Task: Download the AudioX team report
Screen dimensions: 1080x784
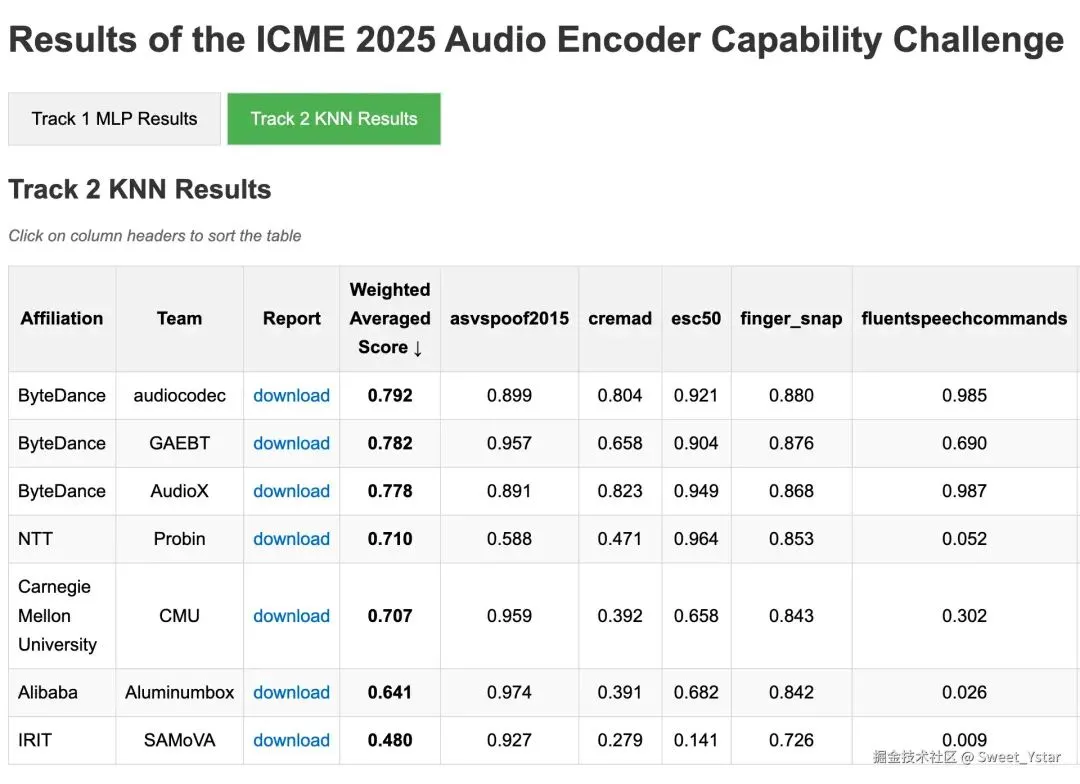Action: click(x=291, y=491)
